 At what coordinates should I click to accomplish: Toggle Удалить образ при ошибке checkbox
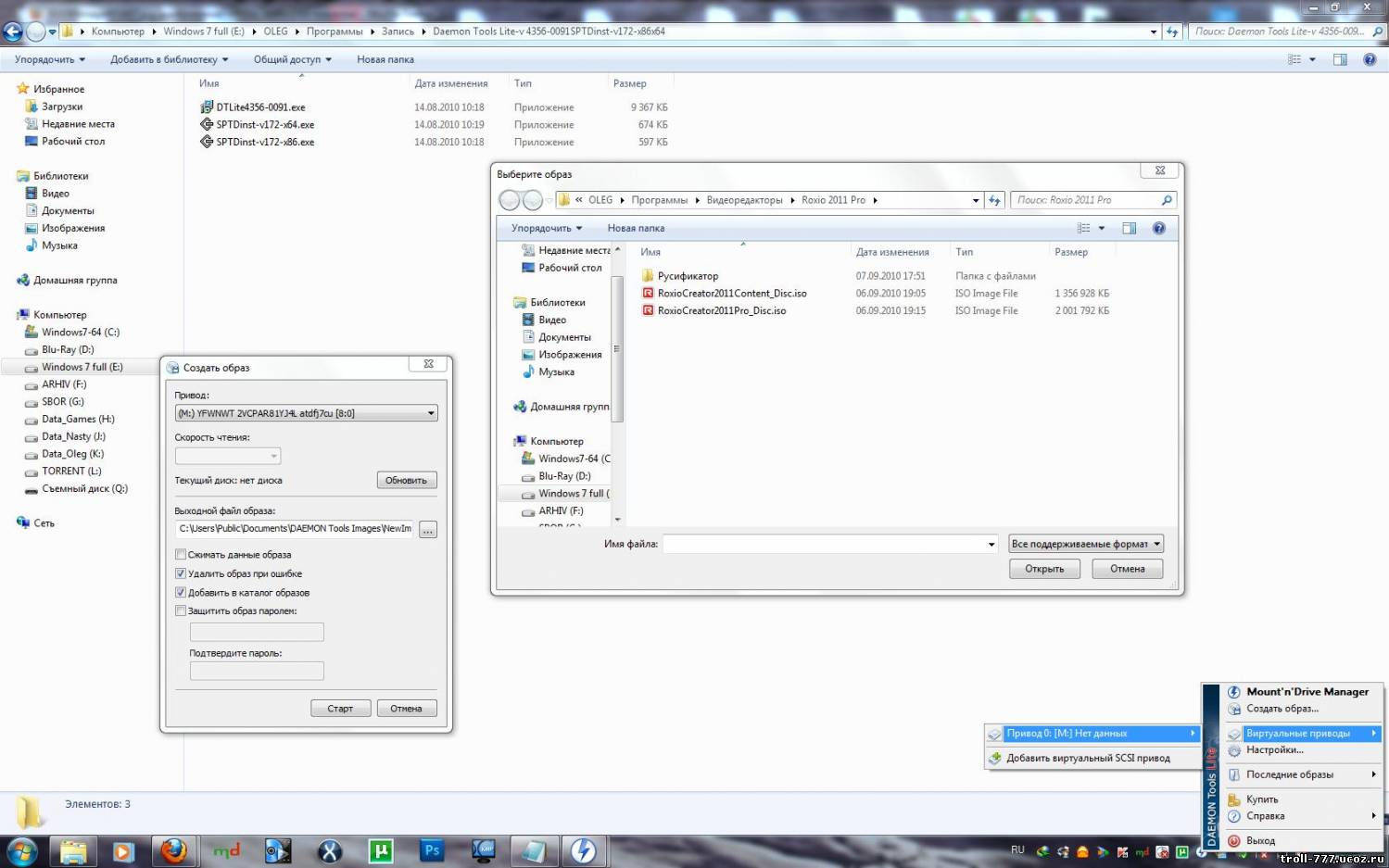[181, 573]
